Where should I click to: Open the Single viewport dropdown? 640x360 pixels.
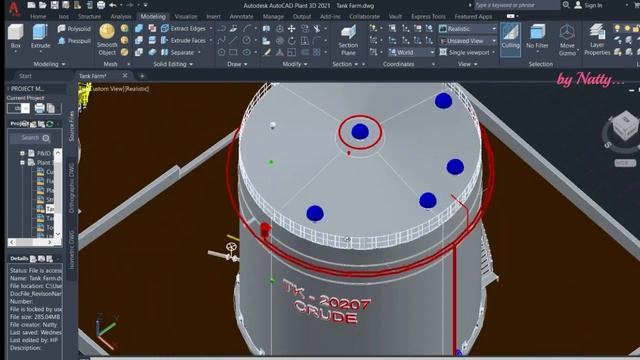click(x=468, y=52)
